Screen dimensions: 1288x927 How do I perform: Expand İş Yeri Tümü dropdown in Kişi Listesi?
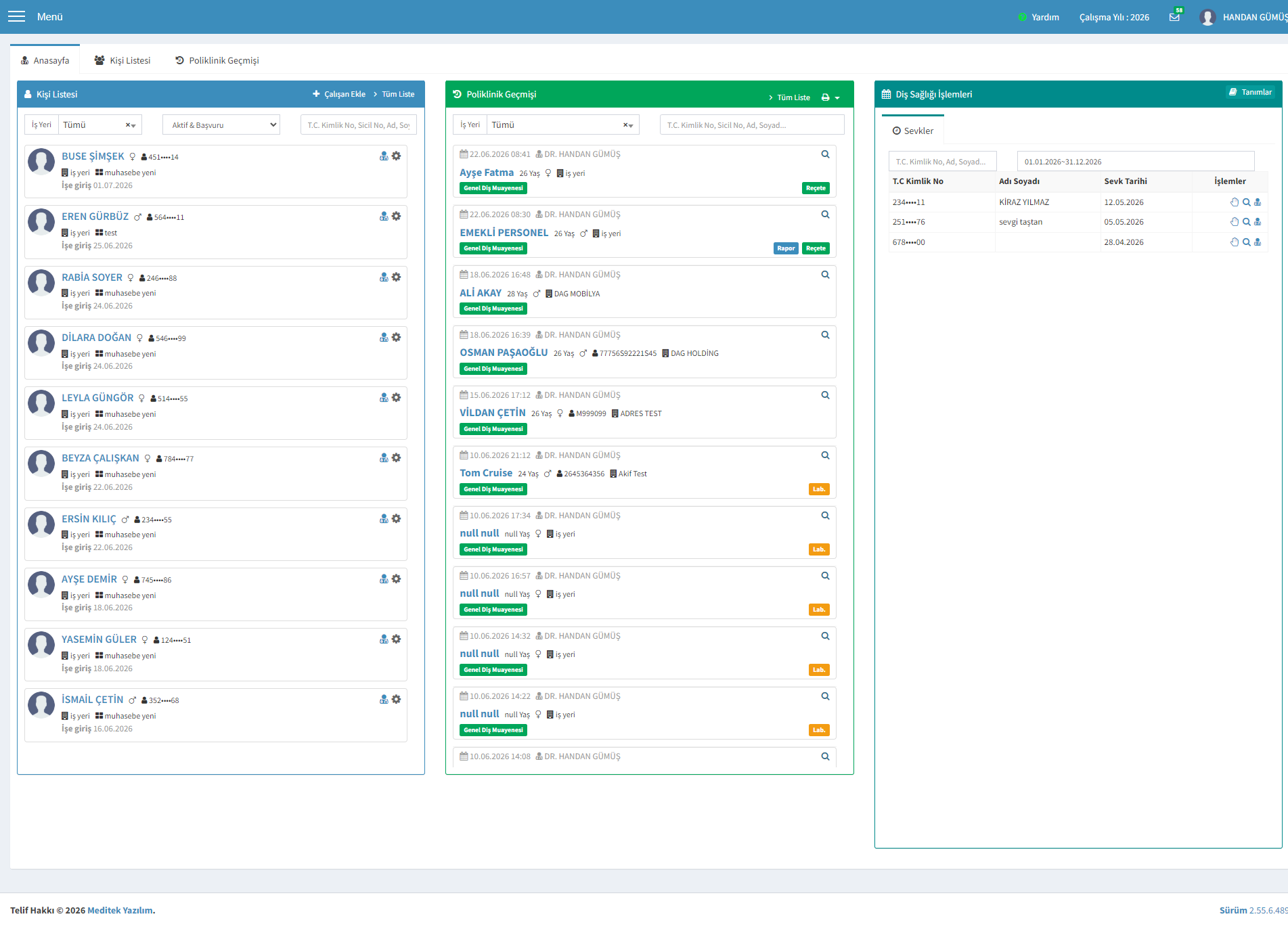click(99, 125)
